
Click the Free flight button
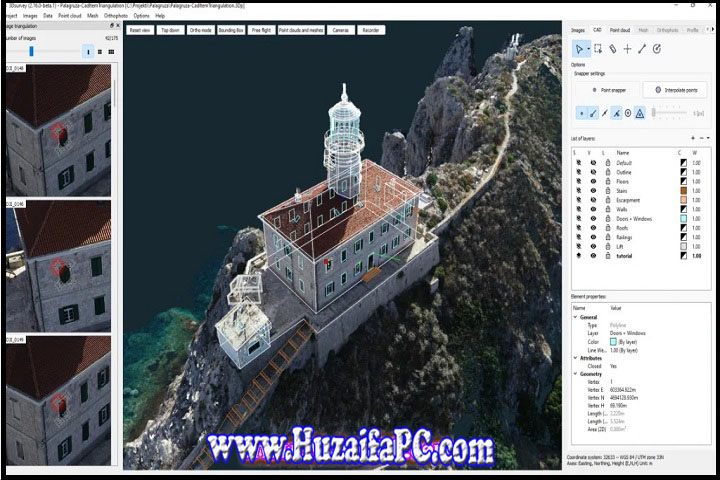[x=261, y=30]
